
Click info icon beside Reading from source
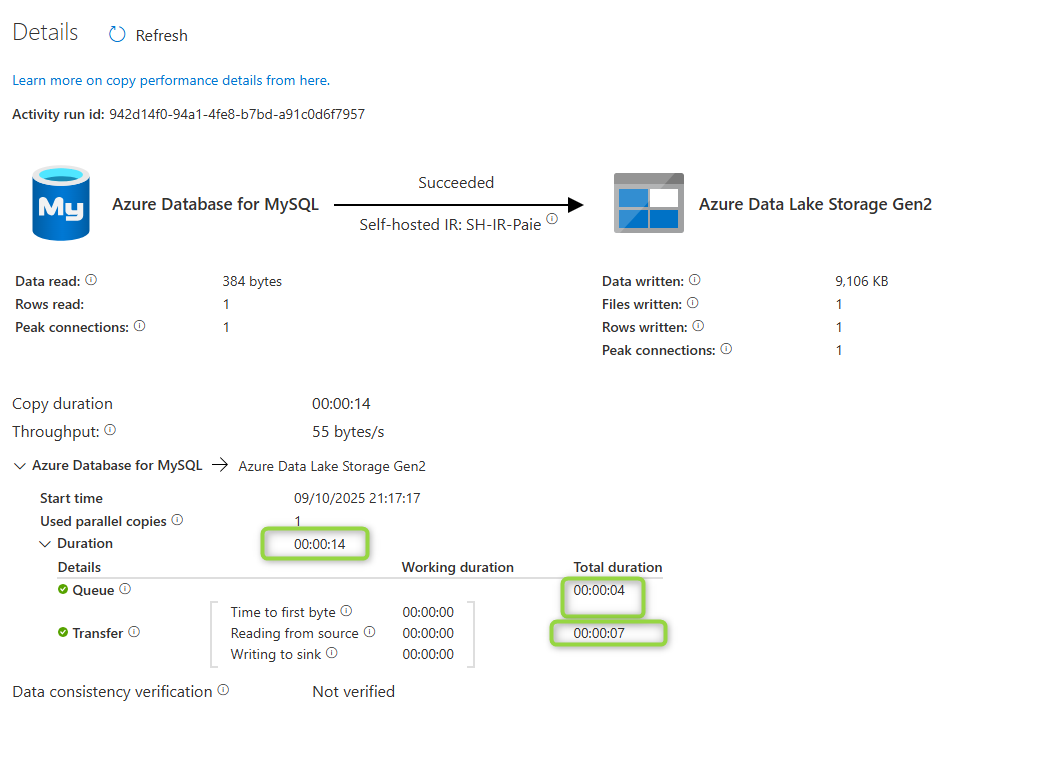coord(369,632)
